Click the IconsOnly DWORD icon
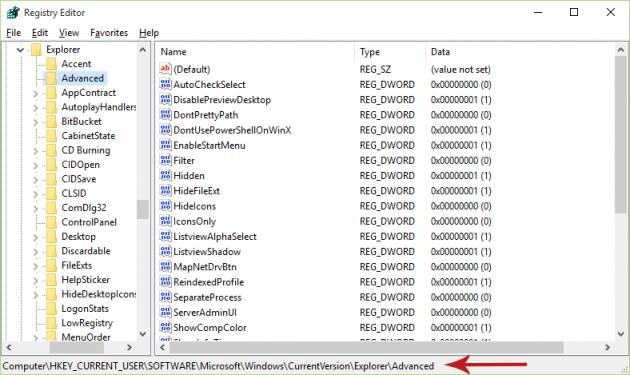Image resolution: width=630 pixels, height=375 pixels. [165, 221]
